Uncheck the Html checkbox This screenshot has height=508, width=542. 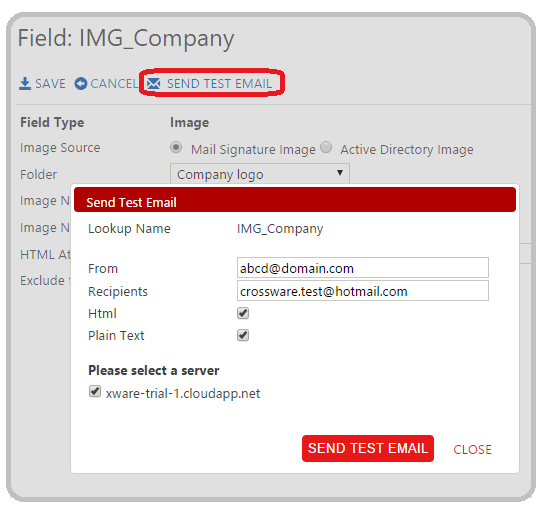pos(243,313)
